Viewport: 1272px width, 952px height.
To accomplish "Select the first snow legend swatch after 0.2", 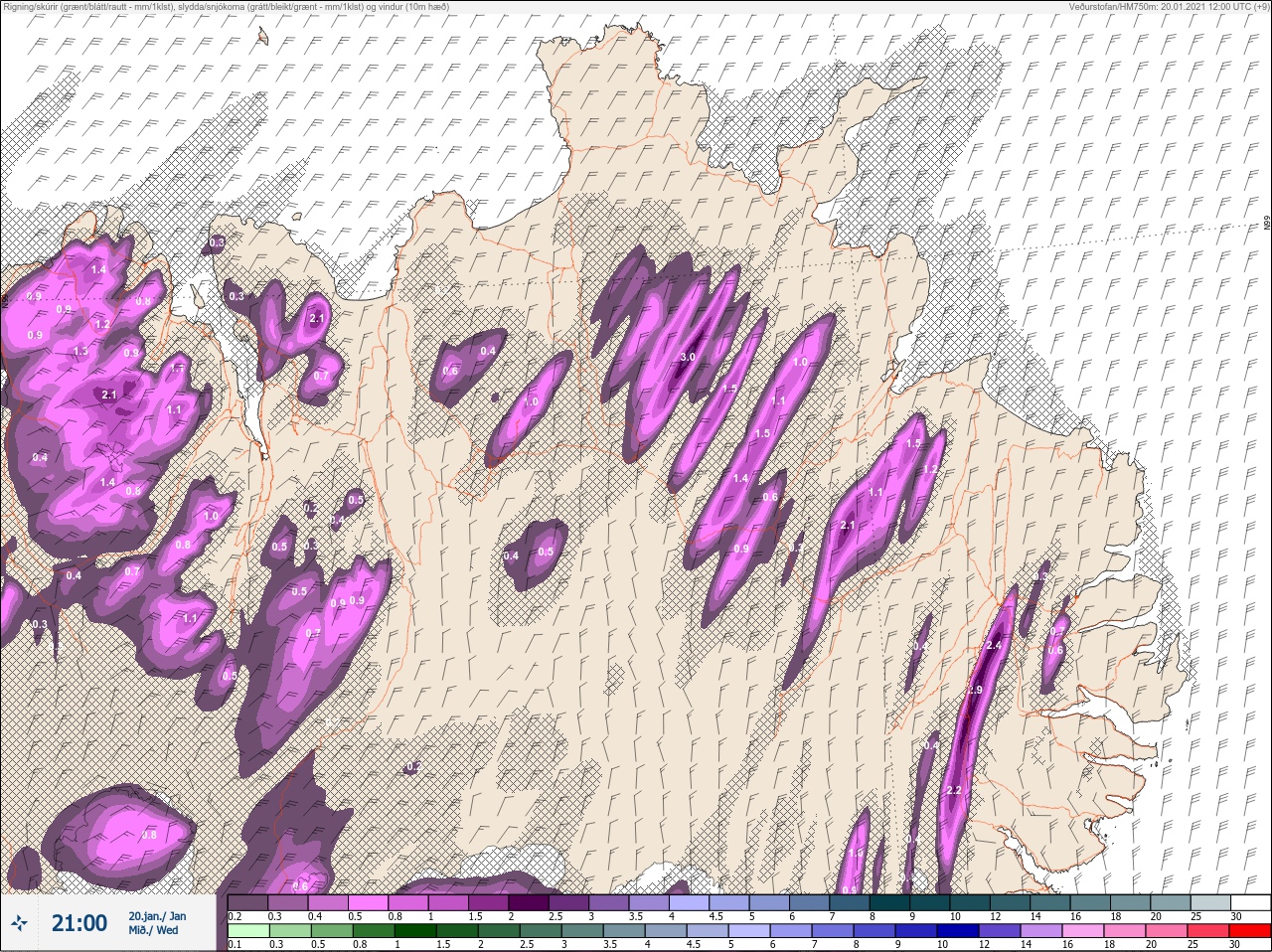I will 247,902.
